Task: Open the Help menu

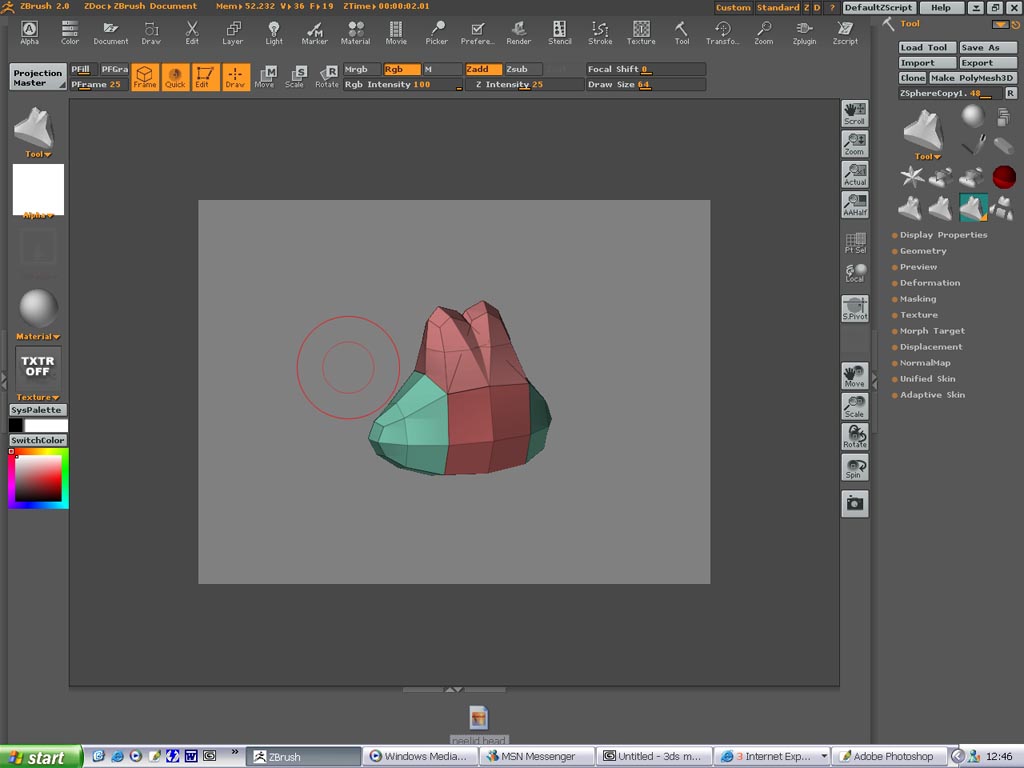Action: [941, 8]
